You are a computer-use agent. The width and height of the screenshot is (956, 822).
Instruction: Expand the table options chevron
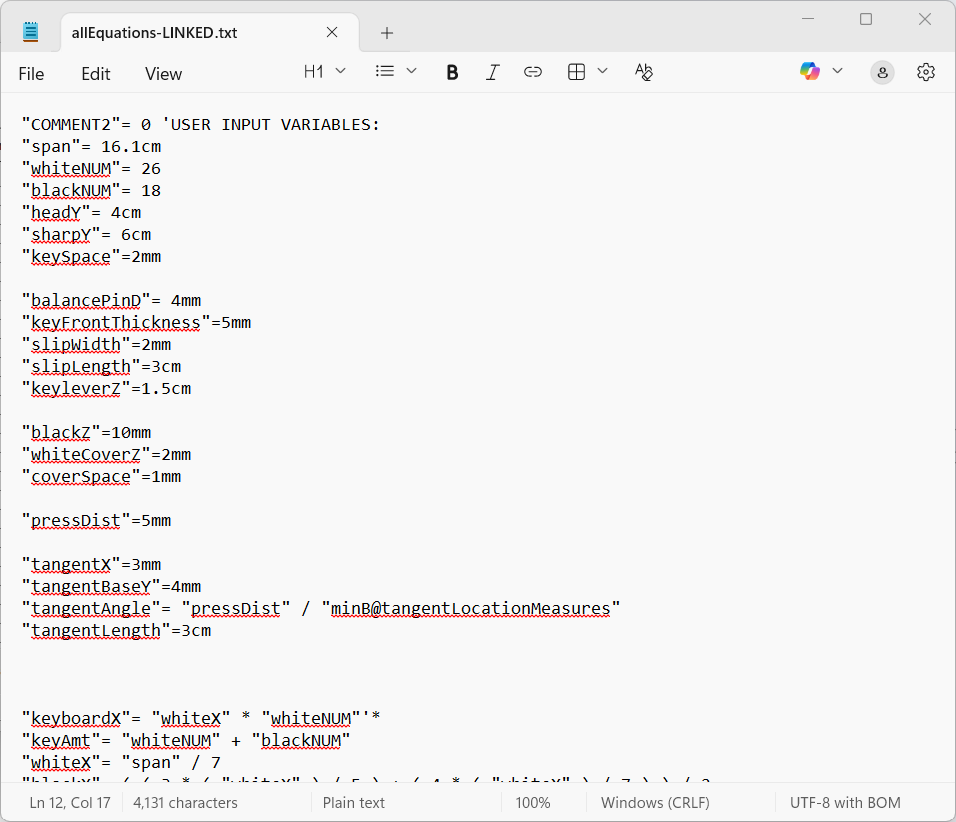click(x=603, y=71)
